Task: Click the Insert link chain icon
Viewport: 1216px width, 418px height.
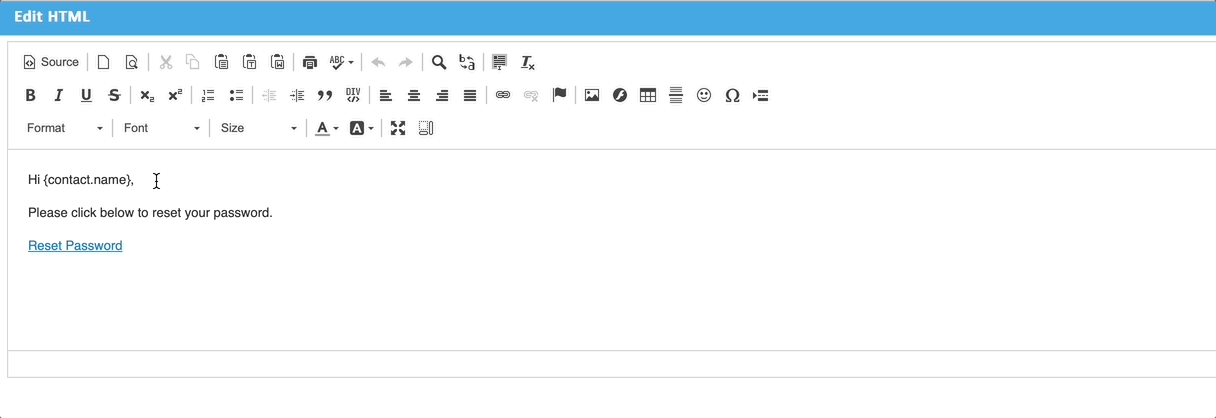Action: pyautogui.click(x=503, y=95)
